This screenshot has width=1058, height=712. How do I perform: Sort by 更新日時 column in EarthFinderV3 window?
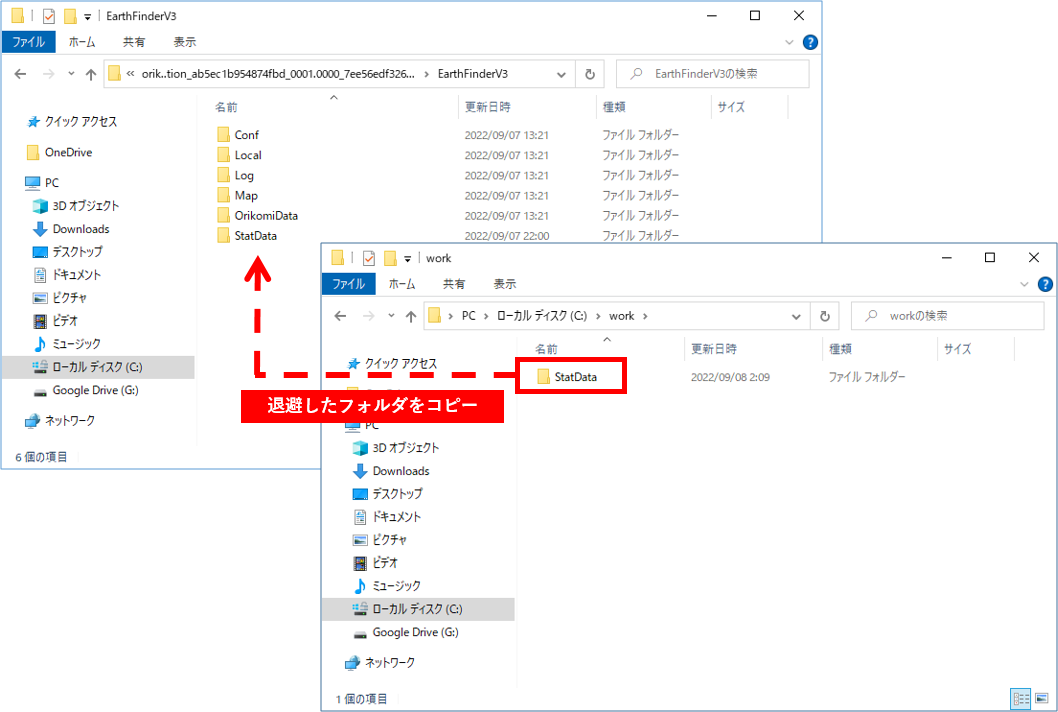click(487, 107)
